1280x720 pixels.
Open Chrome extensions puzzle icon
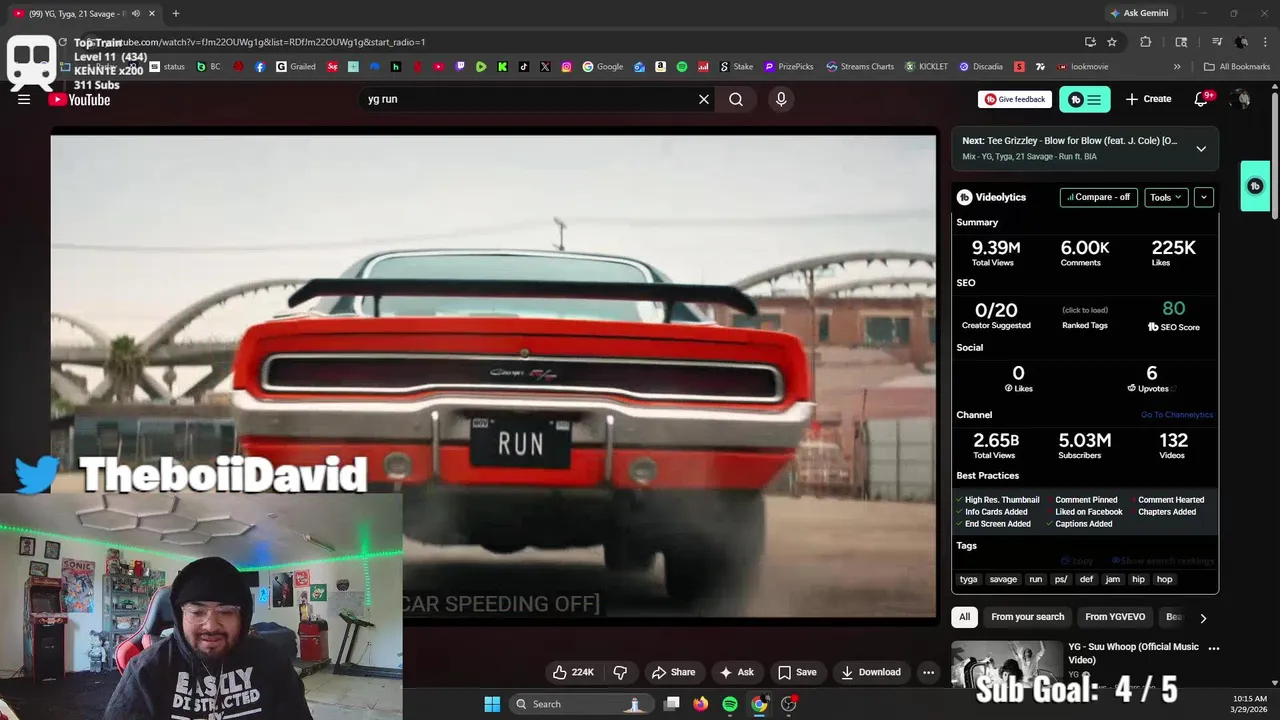click(1146, 42)
